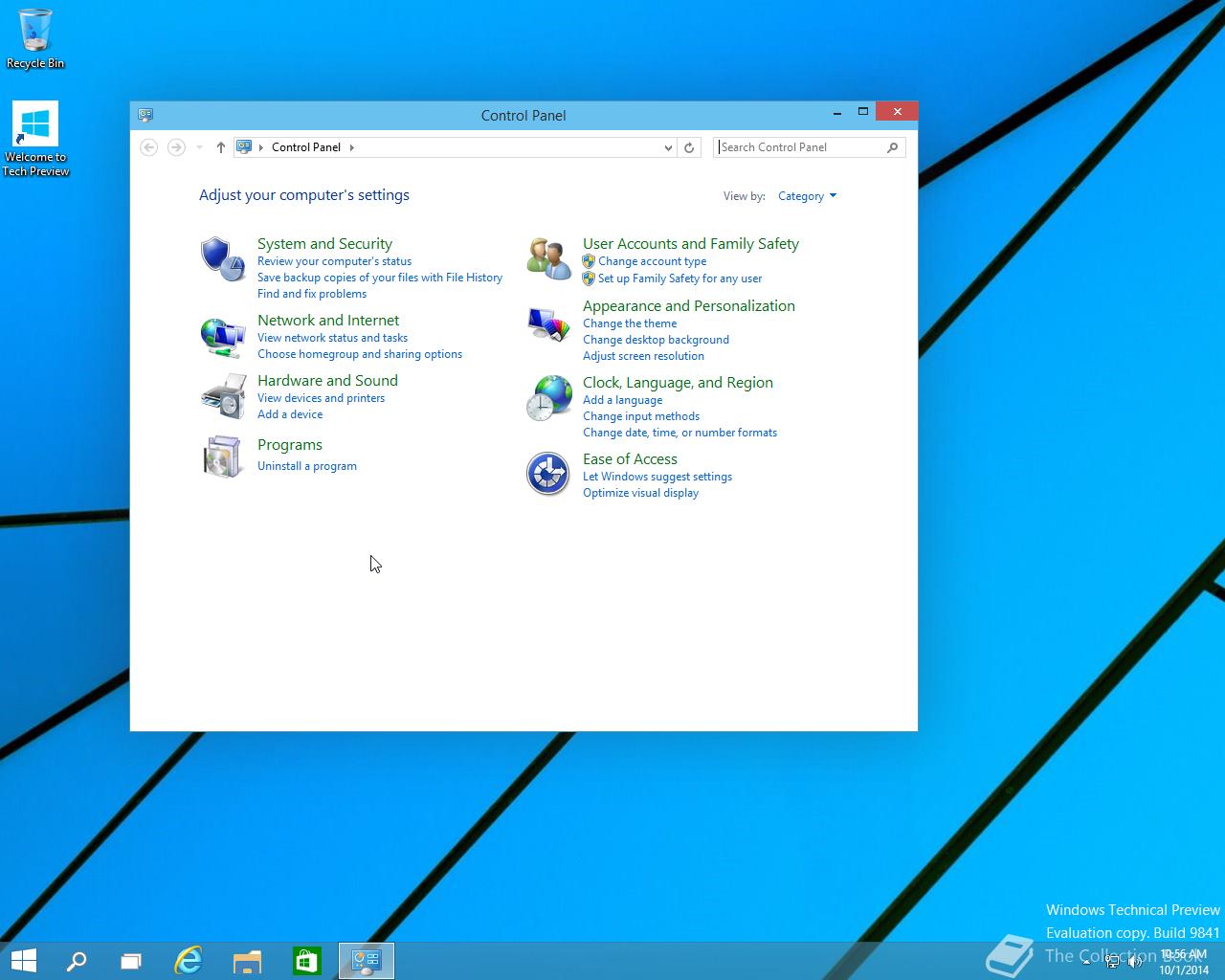Click the volume icon in the system tray
This screenshot has height=980, width=1225.
(1135, 962)
